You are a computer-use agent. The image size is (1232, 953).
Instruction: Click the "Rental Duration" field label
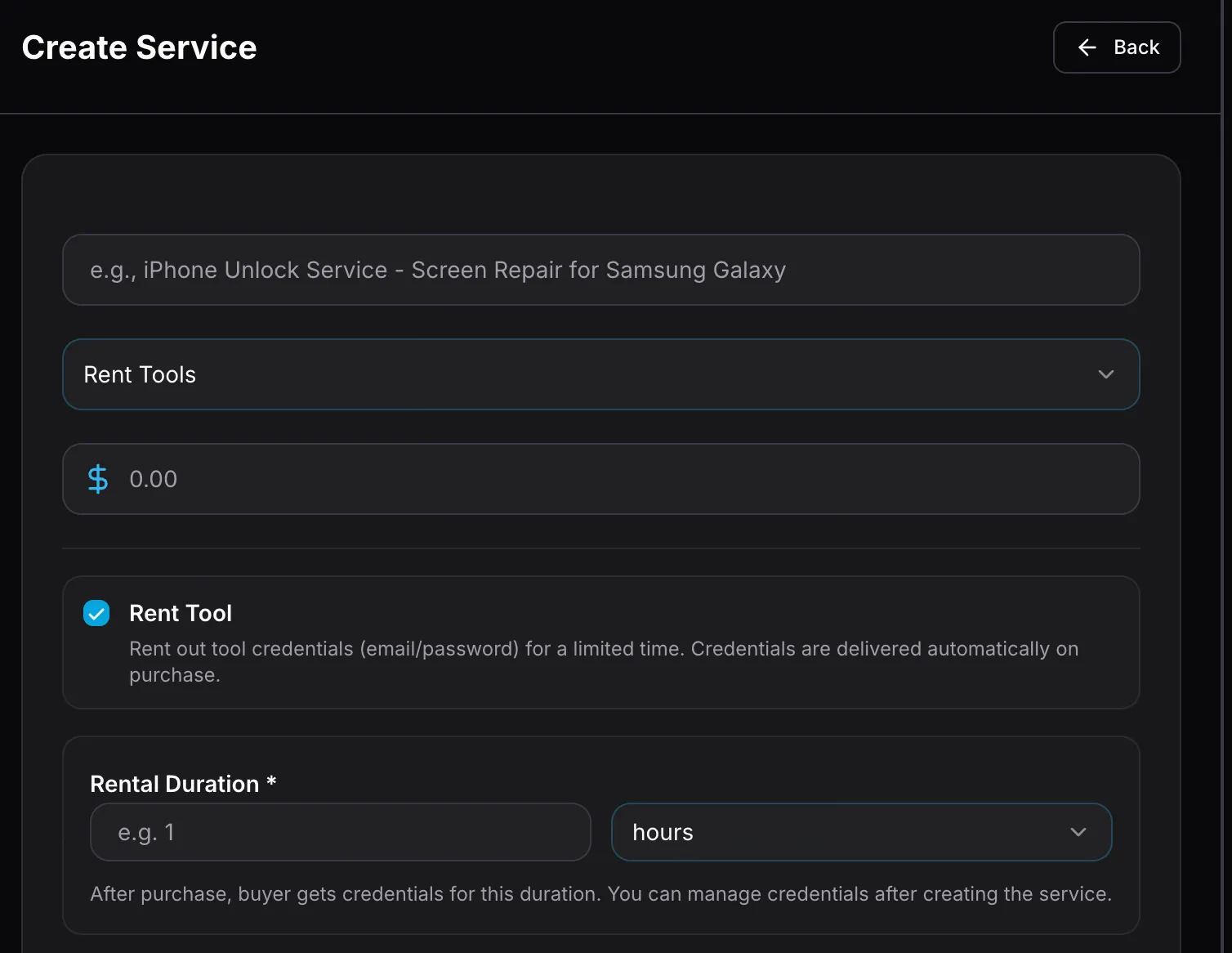(x=174, y=784)
